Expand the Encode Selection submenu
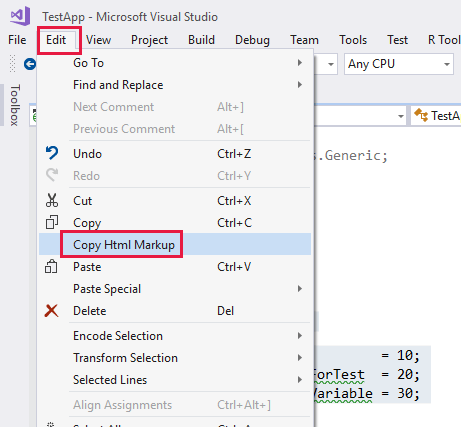 175,336
